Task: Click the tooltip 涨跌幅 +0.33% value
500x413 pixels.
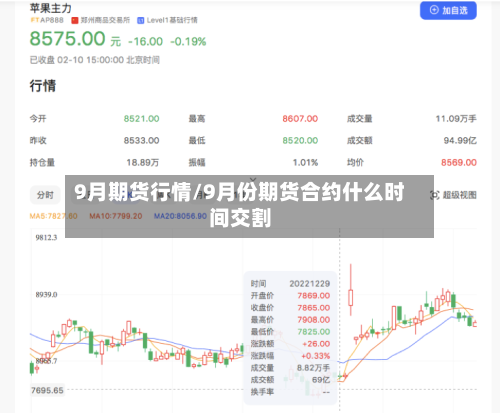Action: coord(315,356)
